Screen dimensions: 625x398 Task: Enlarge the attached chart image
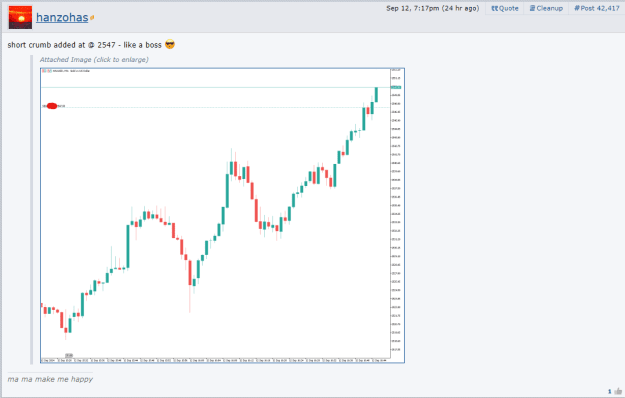tap(222, 216)
